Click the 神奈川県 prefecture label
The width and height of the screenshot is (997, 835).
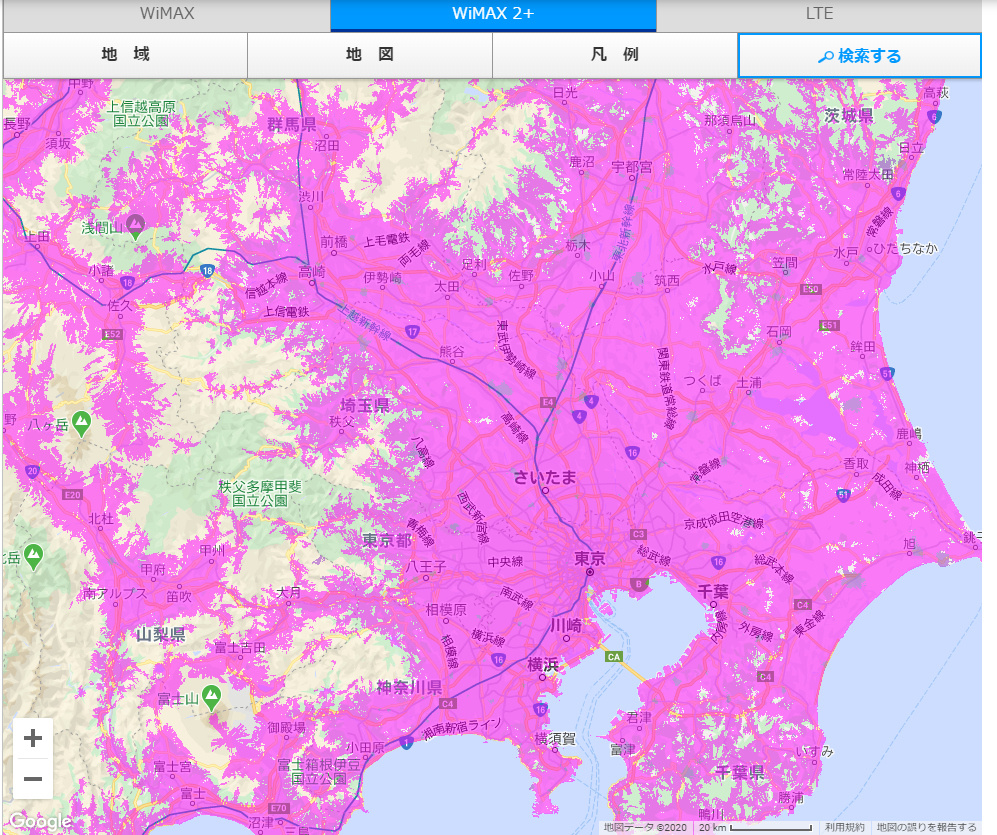tap(409, 687)
